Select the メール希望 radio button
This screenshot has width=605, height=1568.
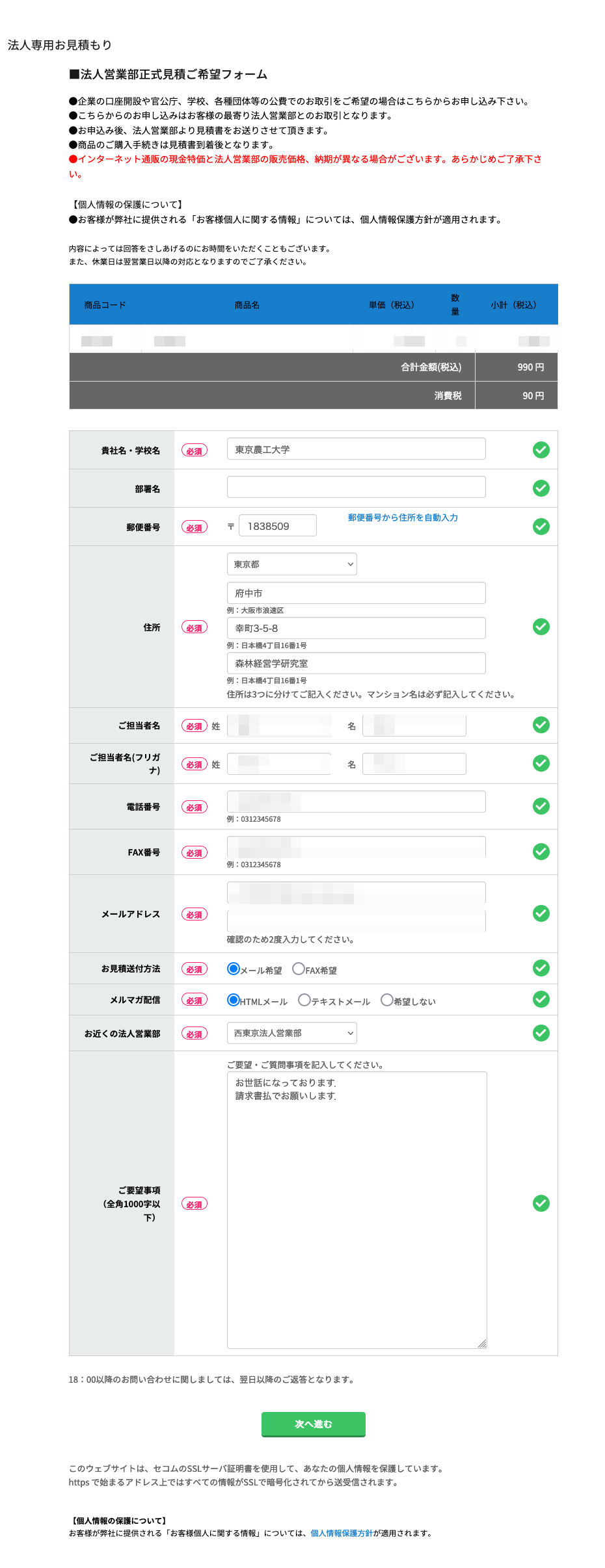[x=233, y=969]
